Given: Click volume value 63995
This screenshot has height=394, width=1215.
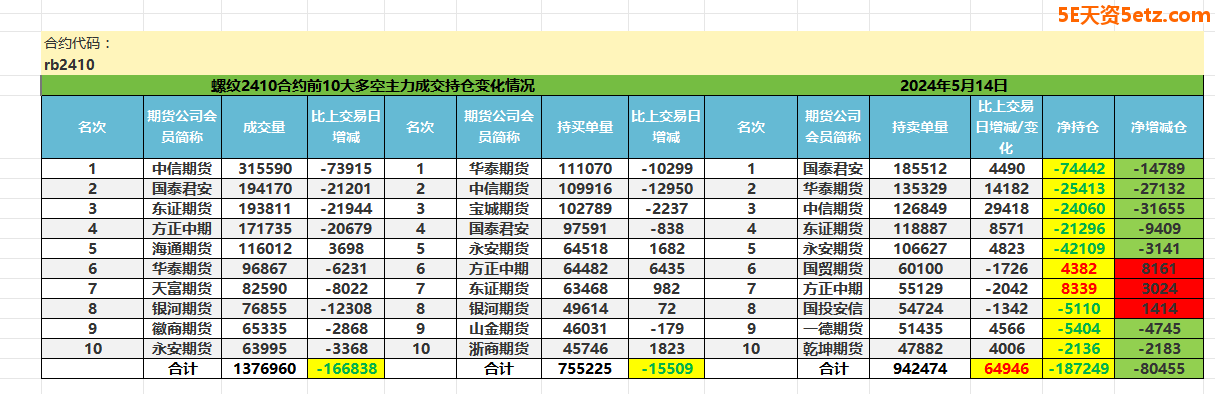Looking at the screenshot, I should 265,348.
